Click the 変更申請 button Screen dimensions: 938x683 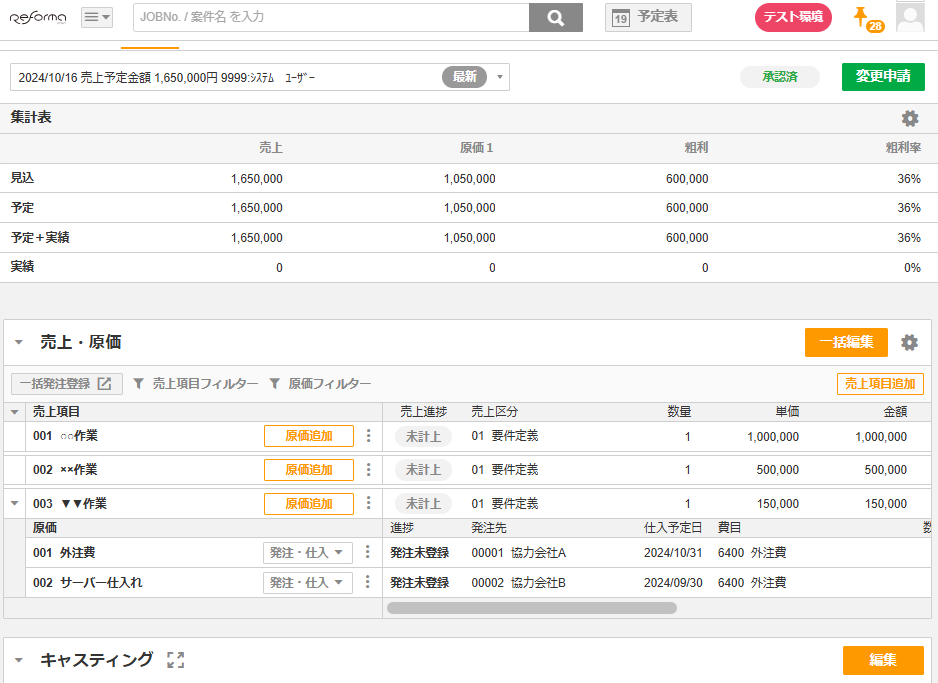882,77
